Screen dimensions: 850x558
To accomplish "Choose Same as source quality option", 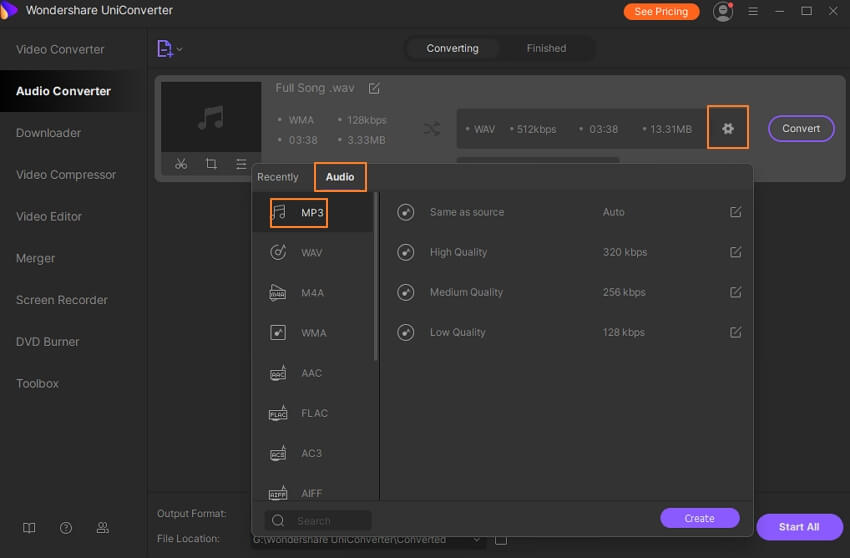I will 566,212.
